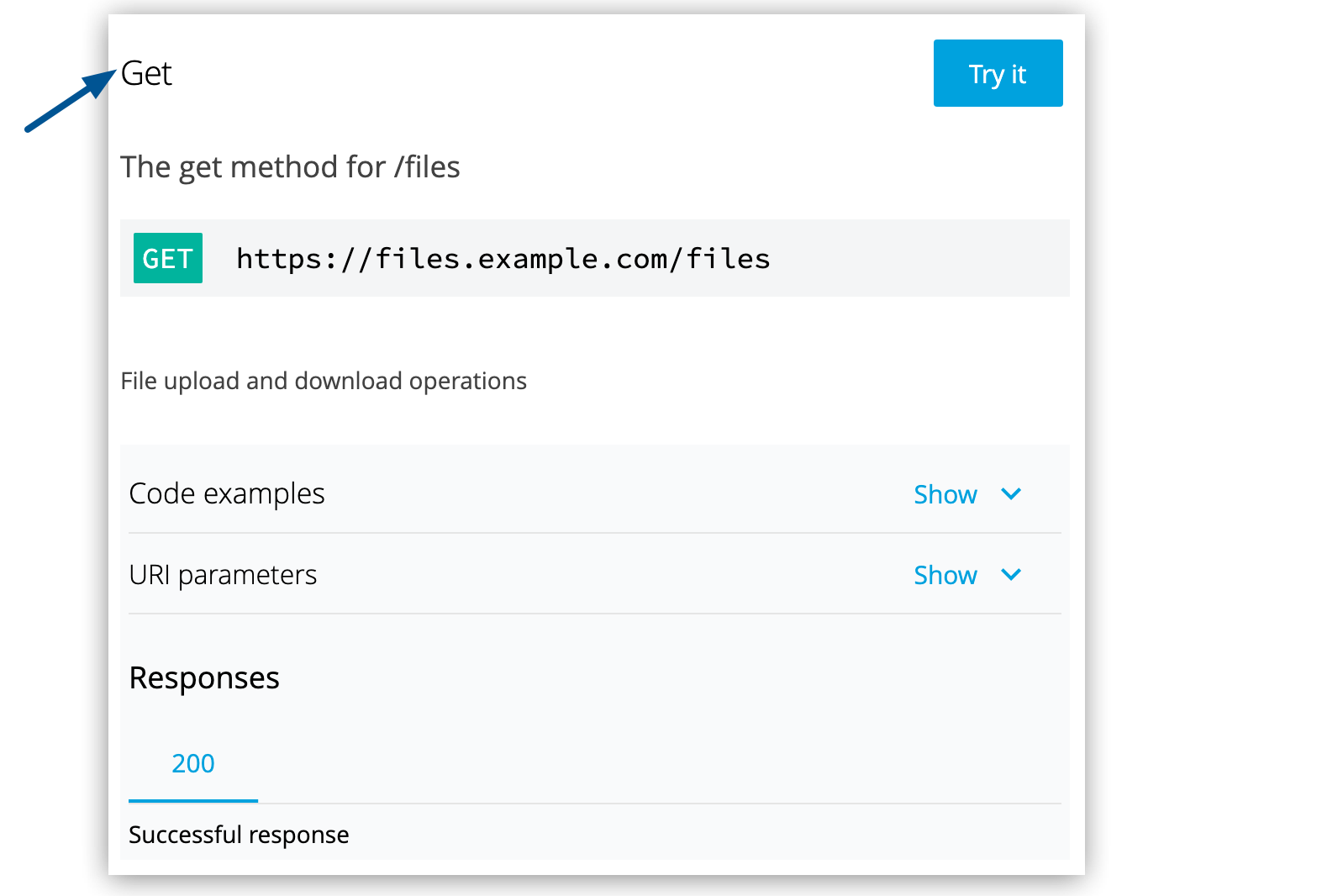This screenshot has height=896, width=1343.
Task: Click the Try it button
Action: coord(998,74)
